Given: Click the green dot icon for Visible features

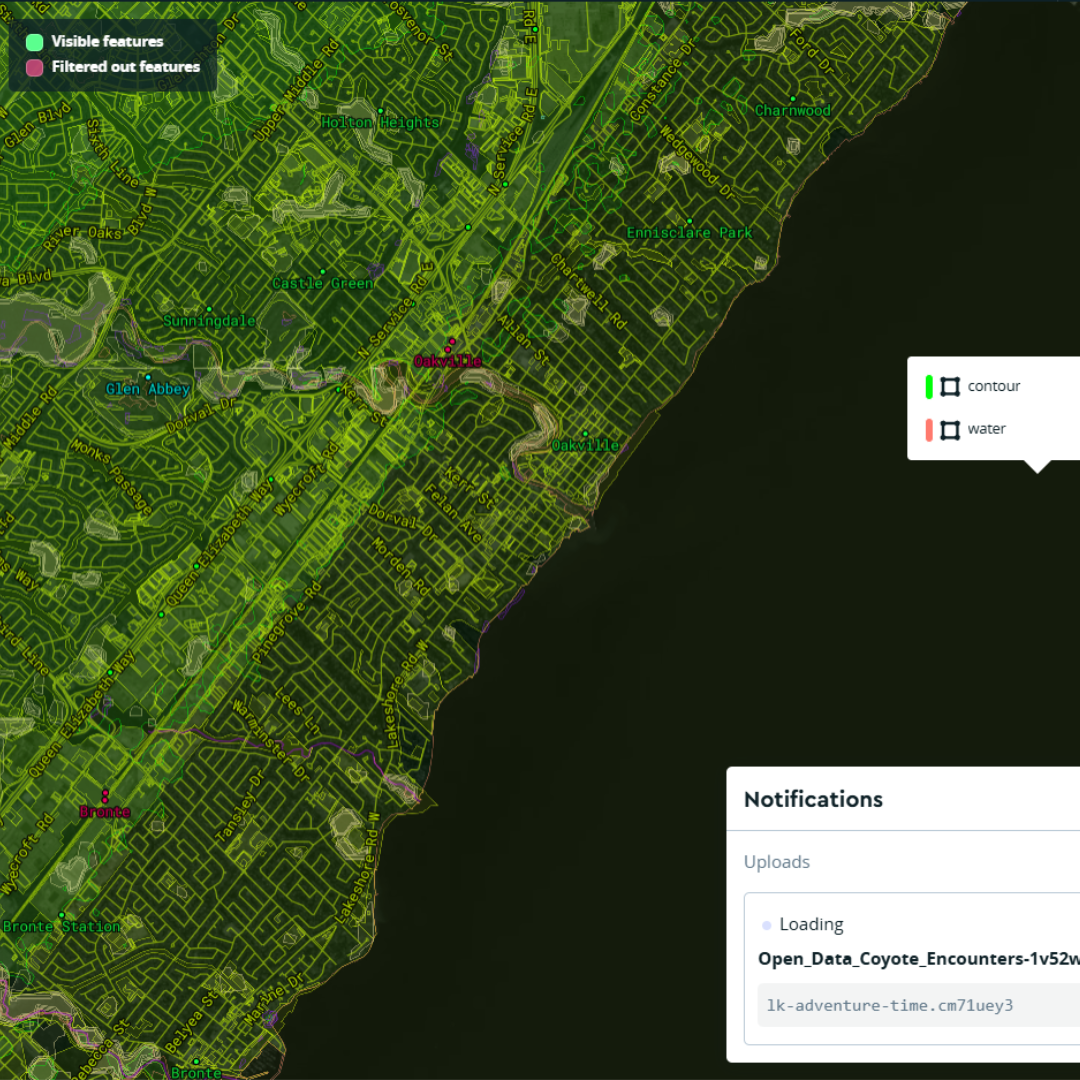Looking at the screenshot, I should (33, 42).
